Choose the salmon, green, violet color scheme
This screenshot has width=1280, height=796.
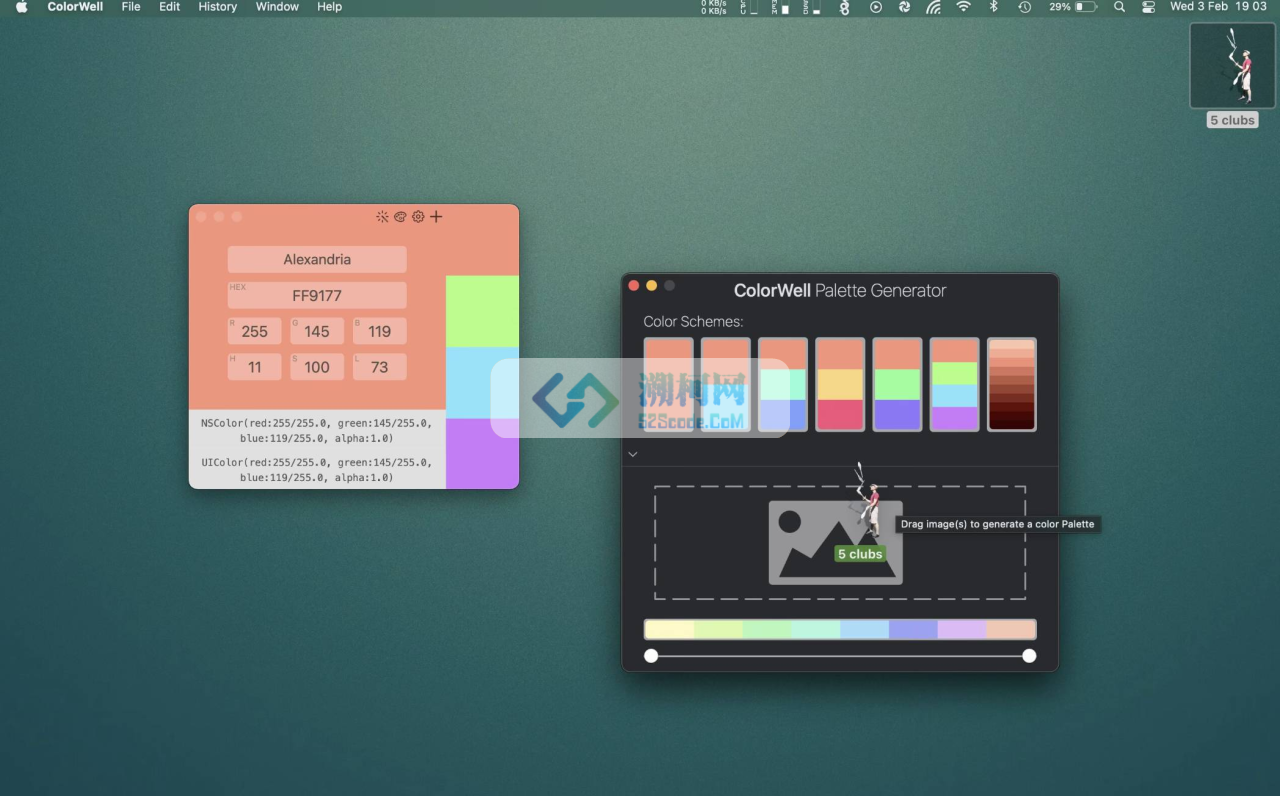[x=897, y=384]
